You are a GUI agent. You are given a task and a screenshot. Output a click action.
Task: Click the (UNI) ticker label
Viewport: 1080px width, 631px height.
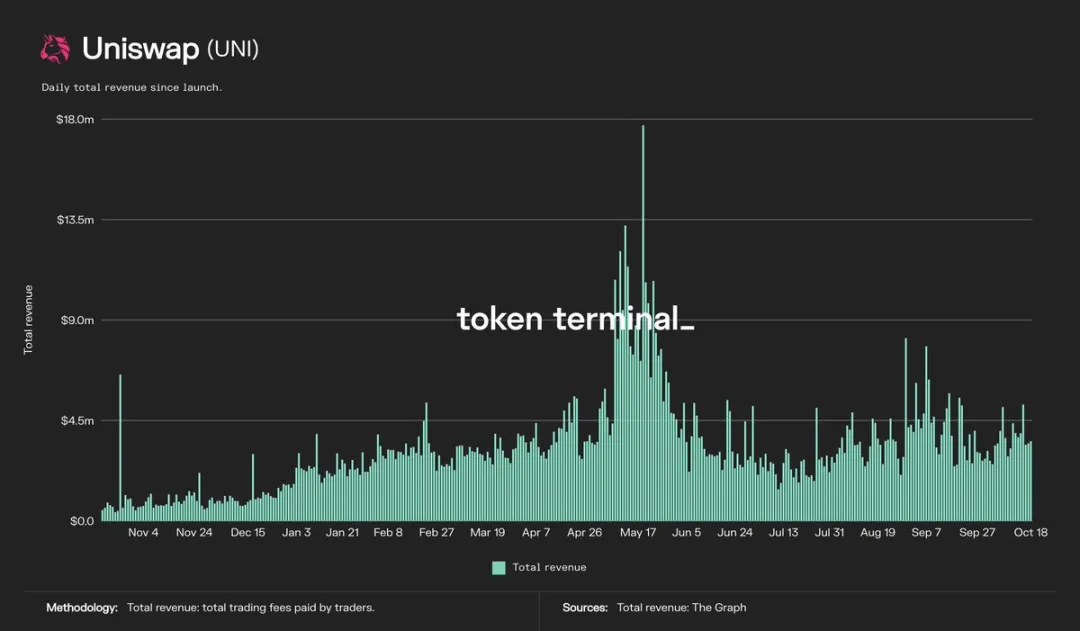point(233,49)
